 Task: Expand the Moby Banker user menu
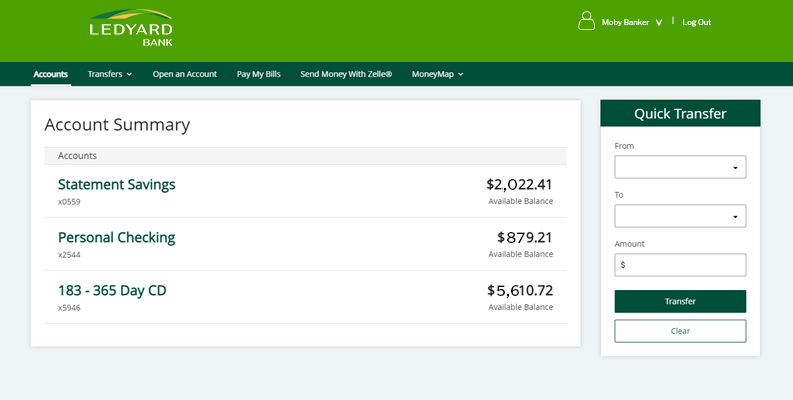632,22
